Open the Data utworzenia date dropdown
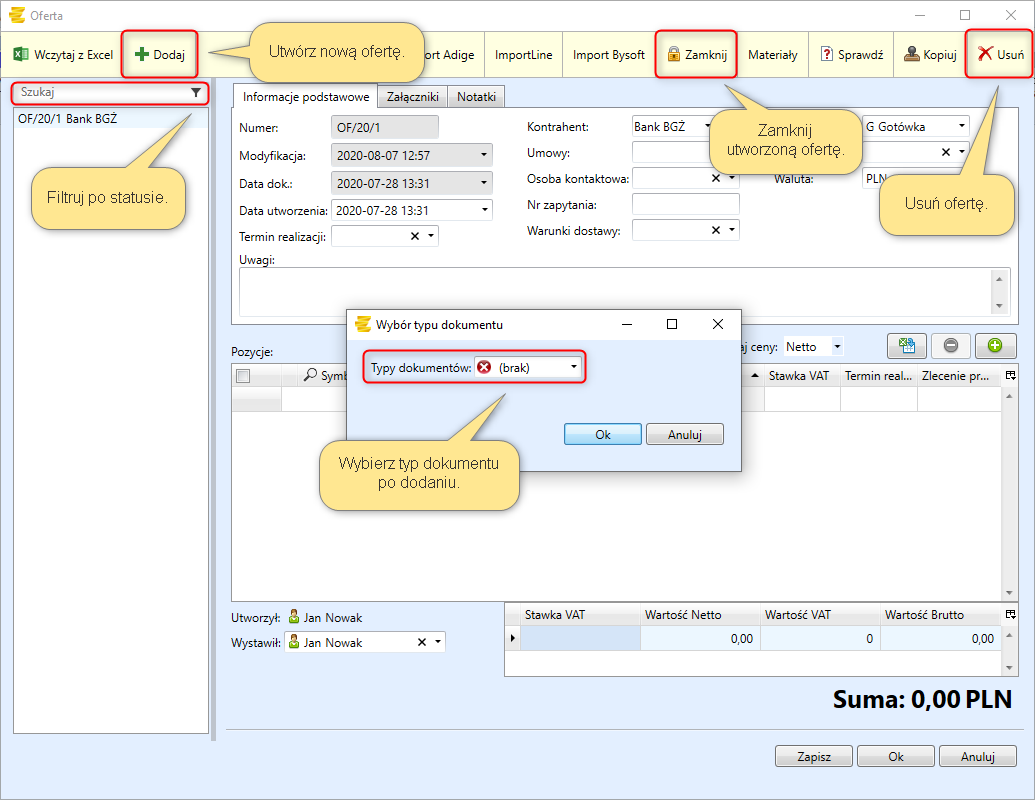 coord(485,211)
